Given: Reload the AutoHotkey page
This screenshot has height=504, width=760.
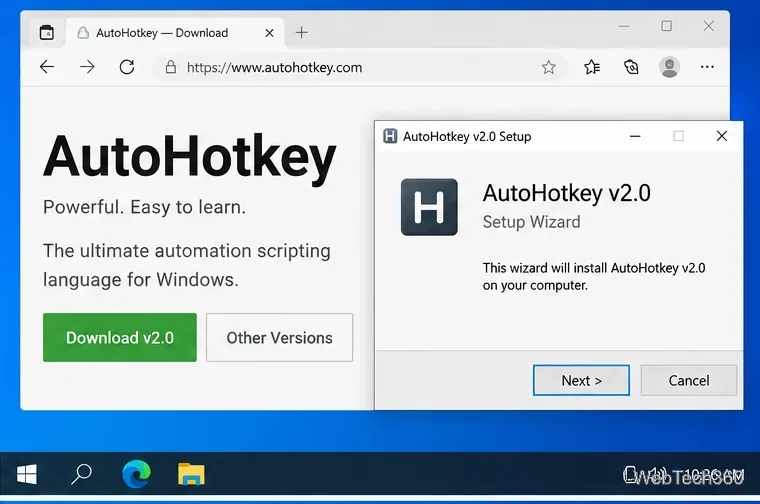Looking at the screenshot, I should (127, 67).
